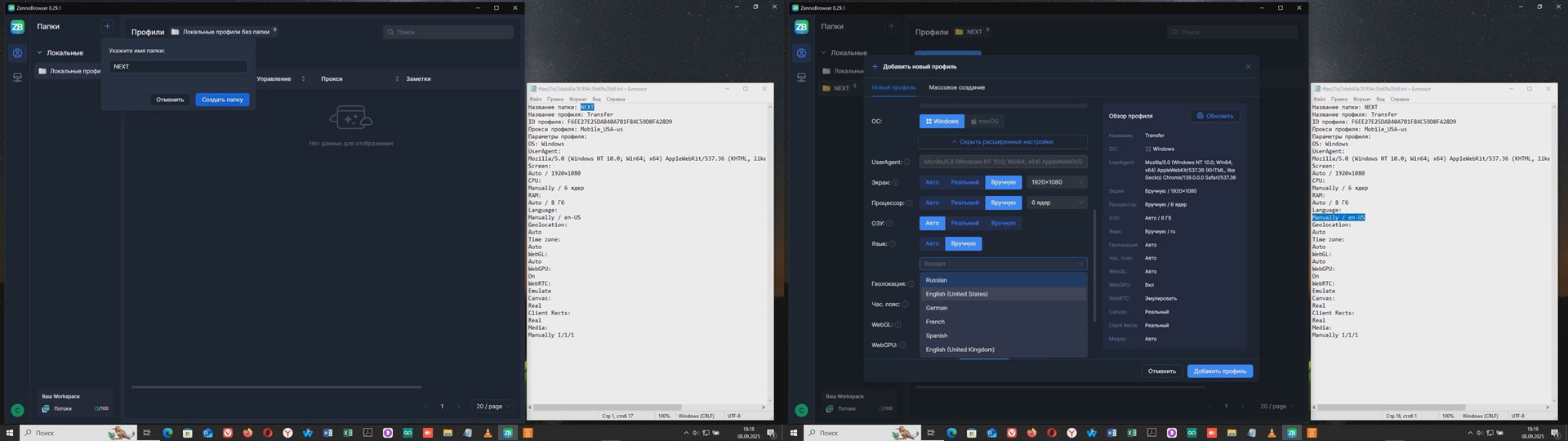Set Экран mode to Авто
This screenshot has height=441, width=1568.
click(932, 182)
